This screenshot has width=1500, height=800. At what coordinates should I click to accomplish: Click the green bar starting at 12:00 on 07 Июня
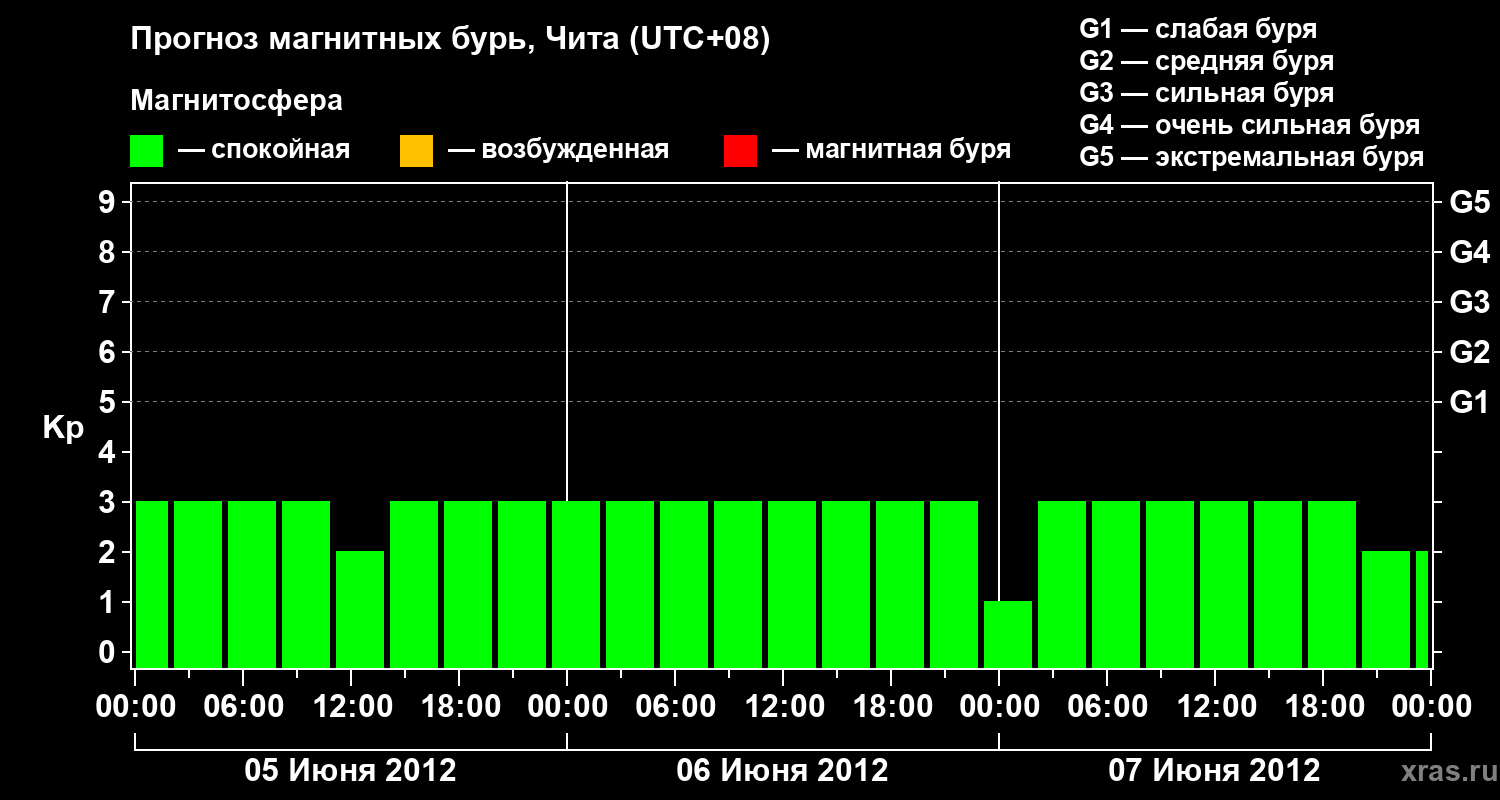(1224, 584)
